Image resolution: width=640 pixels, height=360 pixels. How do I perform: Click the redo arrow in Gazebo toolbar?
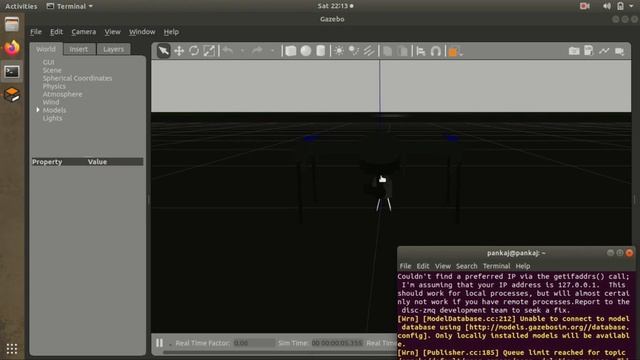[x=258, y=51]
